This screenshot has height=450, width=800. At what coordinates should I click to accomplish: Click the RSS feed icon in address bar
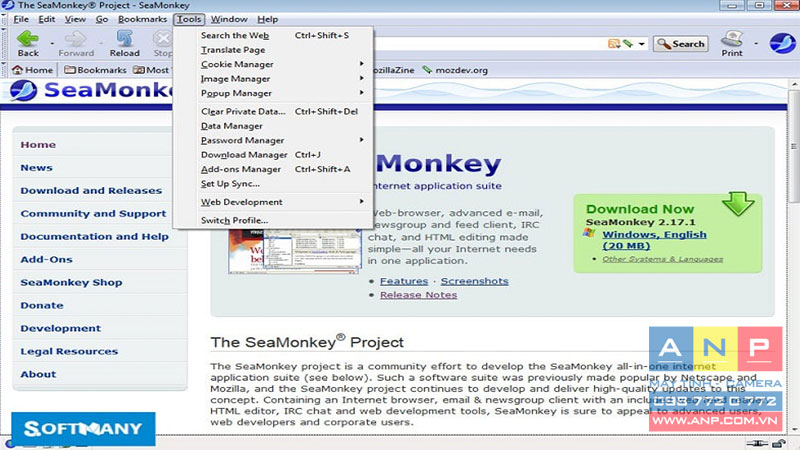click(613, 44)
